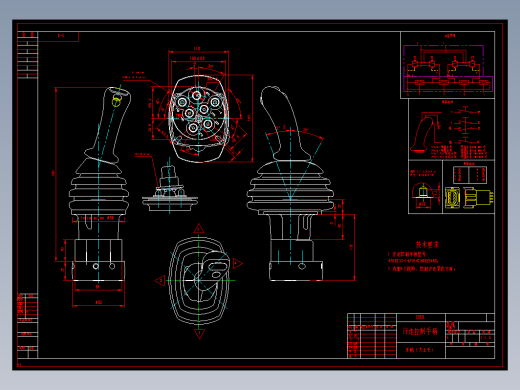Image resolution: width=520 pixels, height=390 pixels.
Task: Click the 118 width dimension above top view
Action: (x=197, y=49)
